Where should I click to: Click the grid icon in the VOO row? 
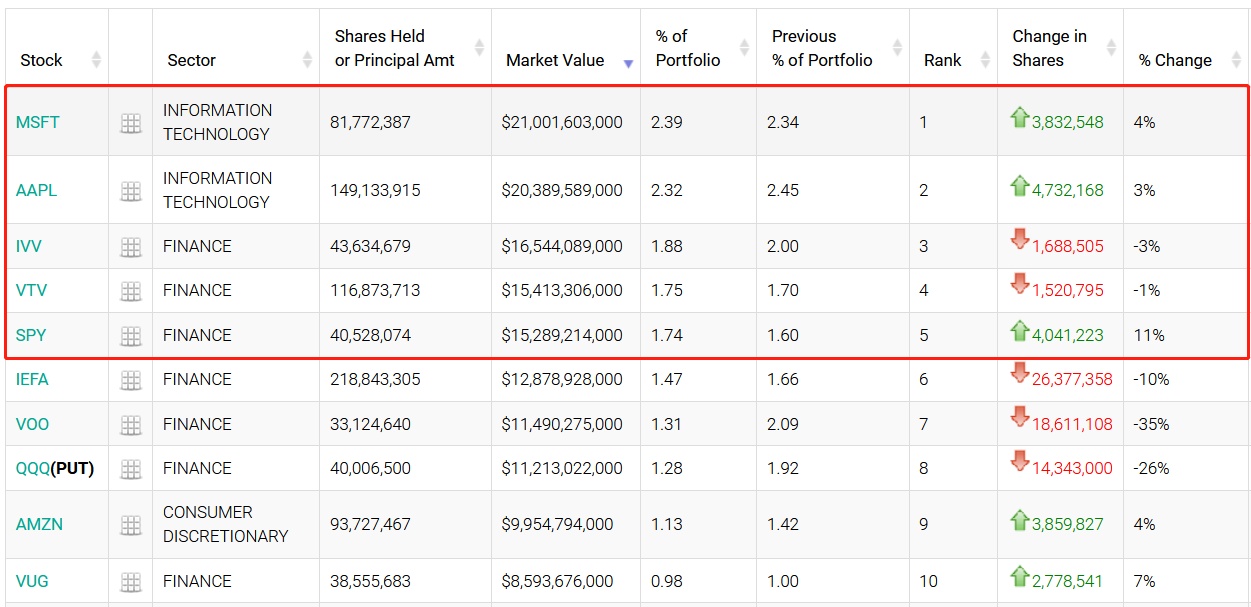130,425
